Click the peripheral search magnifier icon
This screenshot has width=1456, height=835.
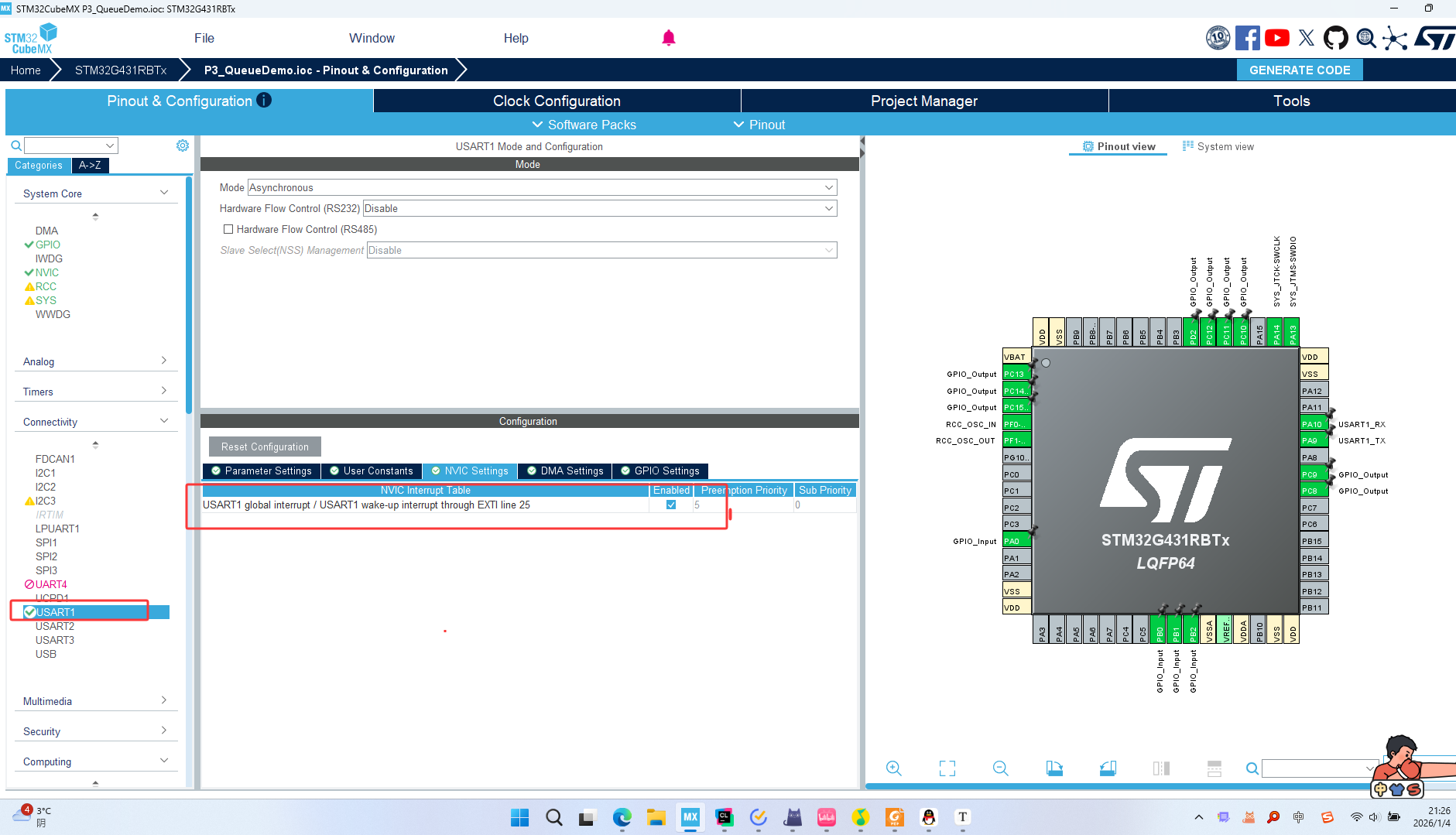click(15, 145)
